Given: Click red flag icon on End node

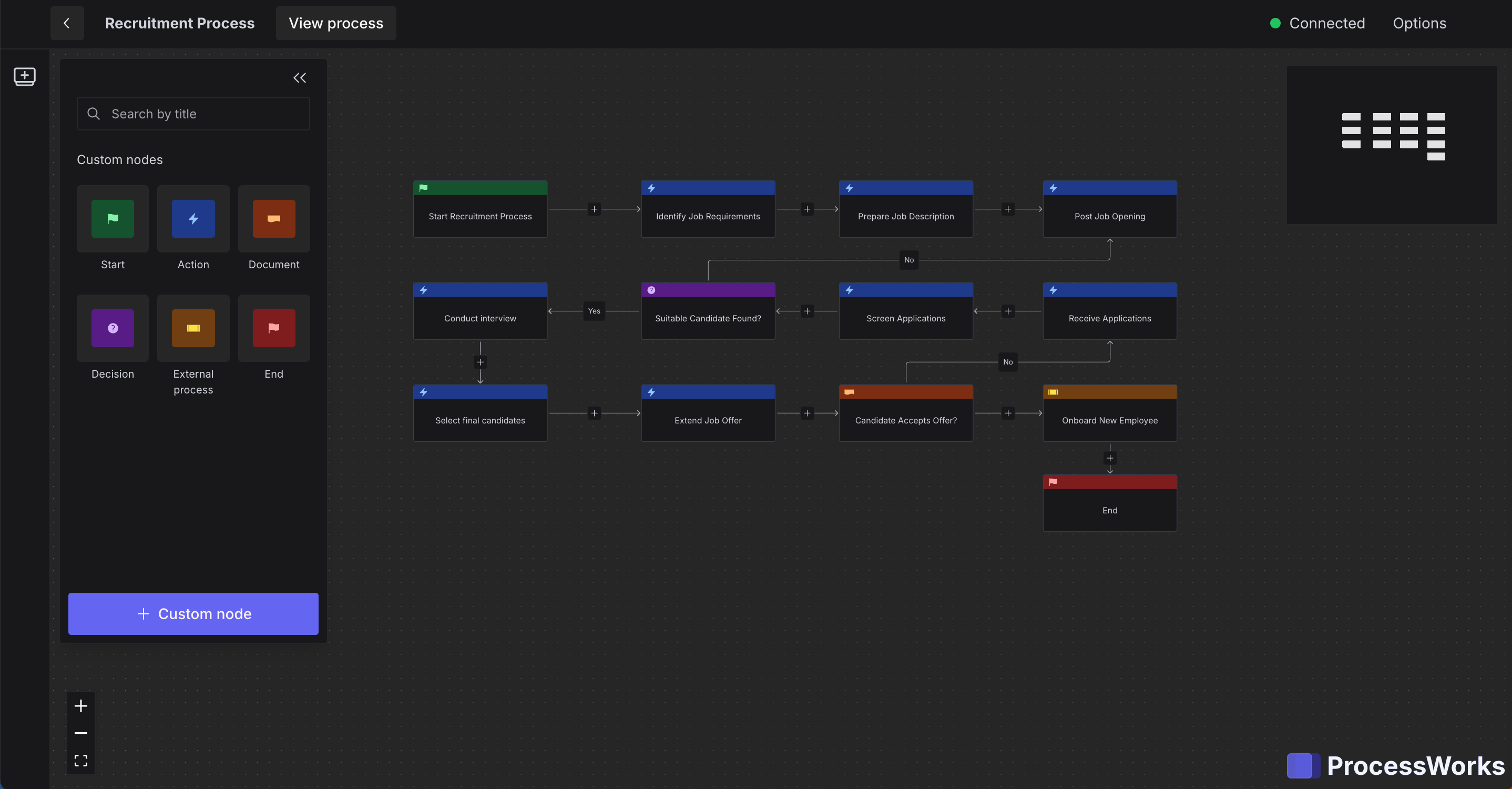Looking at the screenshot, I should [x=1053, y=482].
